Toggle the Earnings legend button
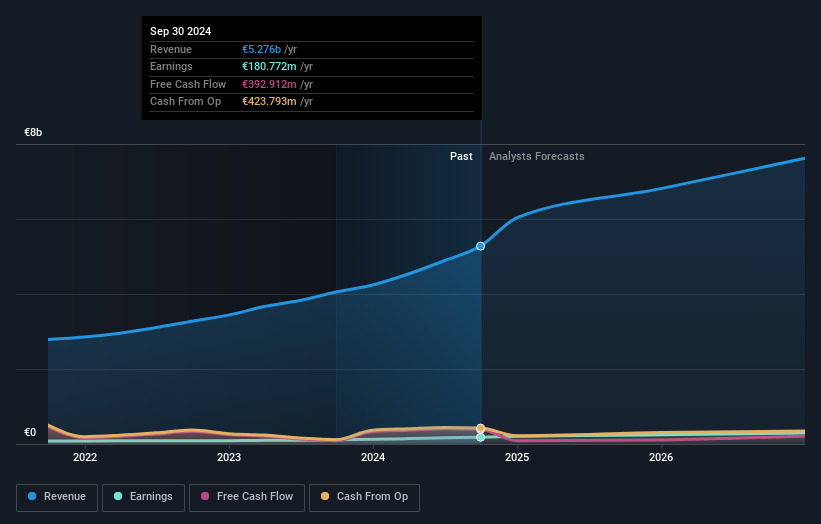 (143, 497)
